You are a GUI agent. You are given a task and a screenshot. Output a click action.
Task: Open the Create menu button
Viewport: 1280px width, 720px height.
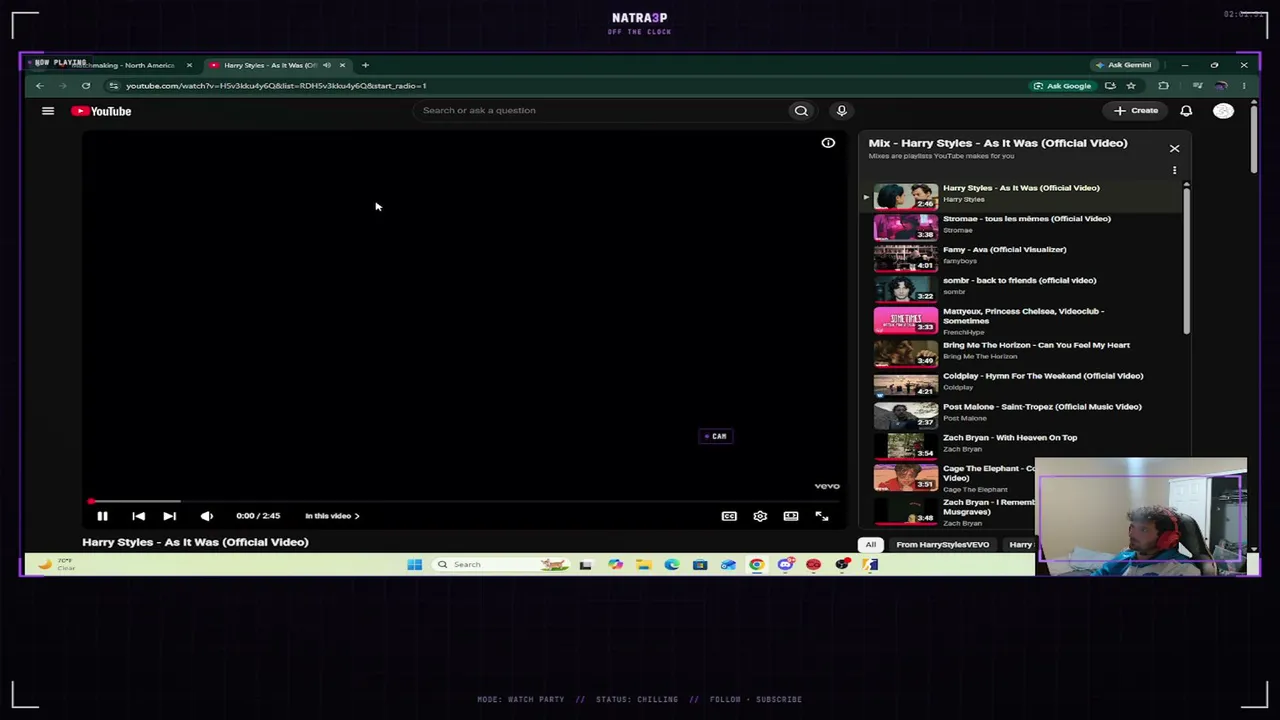tap(1136, 111)
